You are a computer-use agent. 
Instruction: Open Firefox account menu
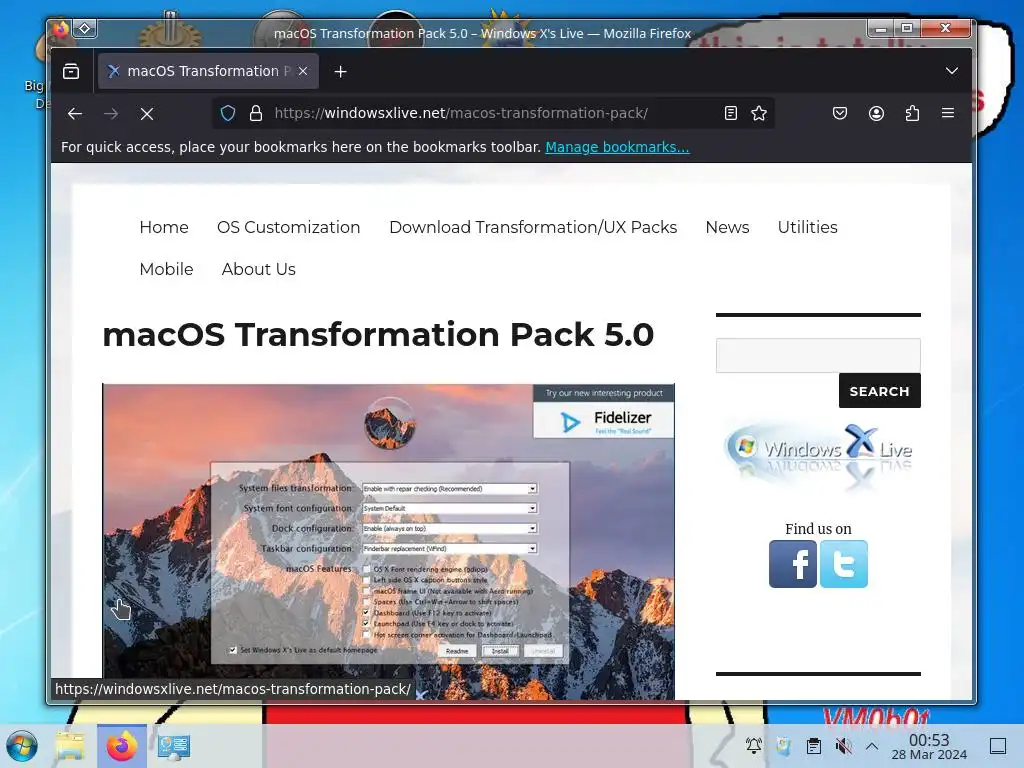click(x=876, y=113)
